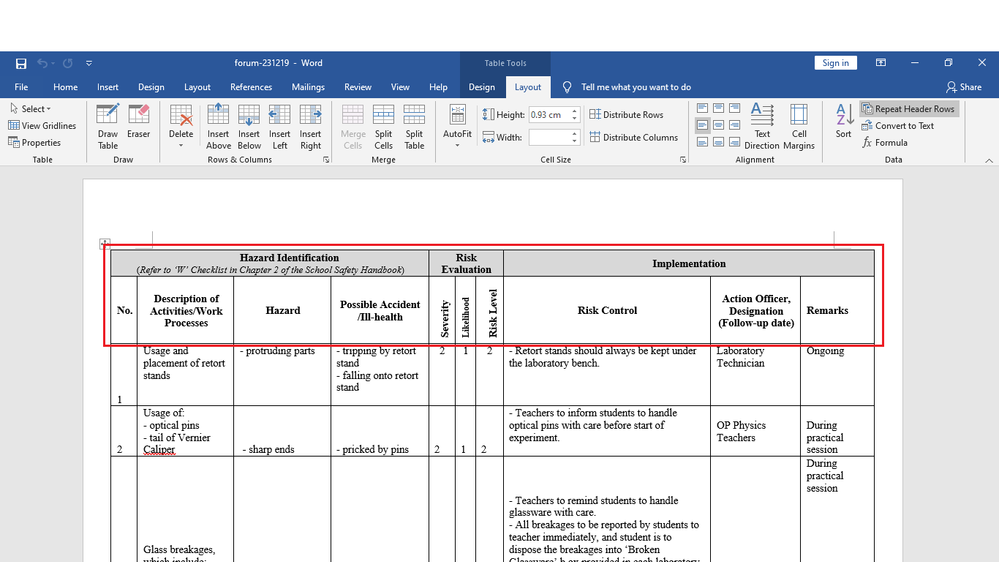Switch to the Insert tab
The height and width of the screenshot is (562, 999).
(x=108, y=87)
